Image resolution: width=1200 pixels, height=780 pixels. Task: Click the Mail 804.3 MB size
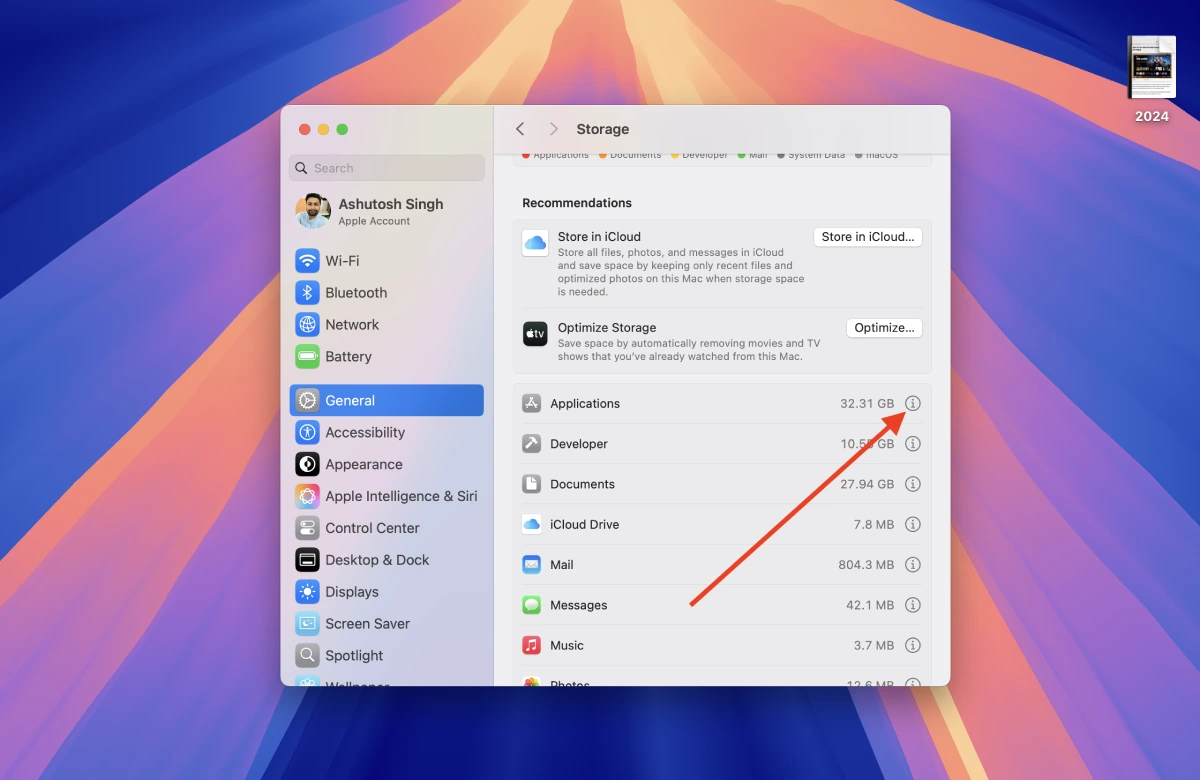coord(866,565)
